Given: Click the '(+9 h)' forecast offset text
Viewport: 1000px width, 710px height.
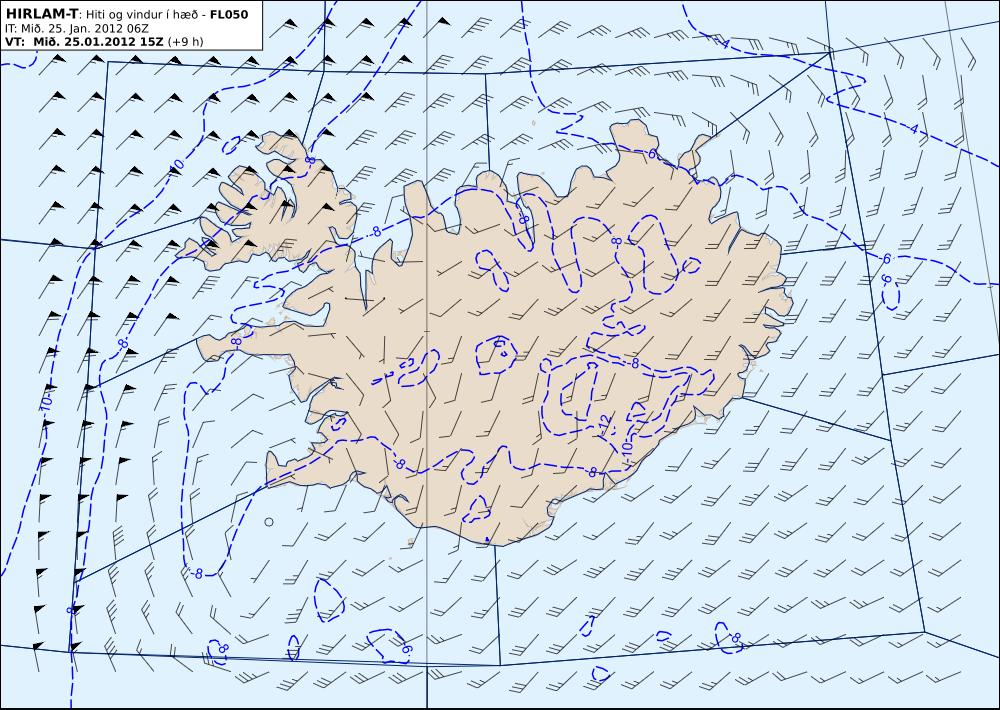Looking at the screenshot, I should [185, 41].
